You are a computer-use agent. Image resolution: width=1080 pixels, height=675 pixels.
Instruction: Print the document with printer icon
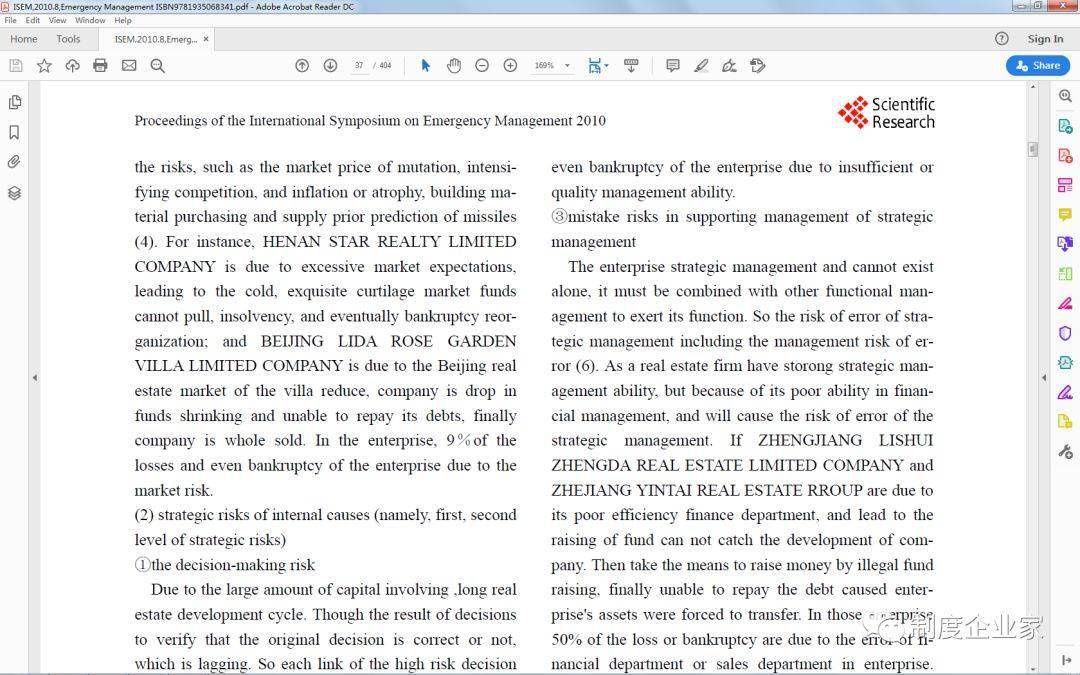[101, 65]
